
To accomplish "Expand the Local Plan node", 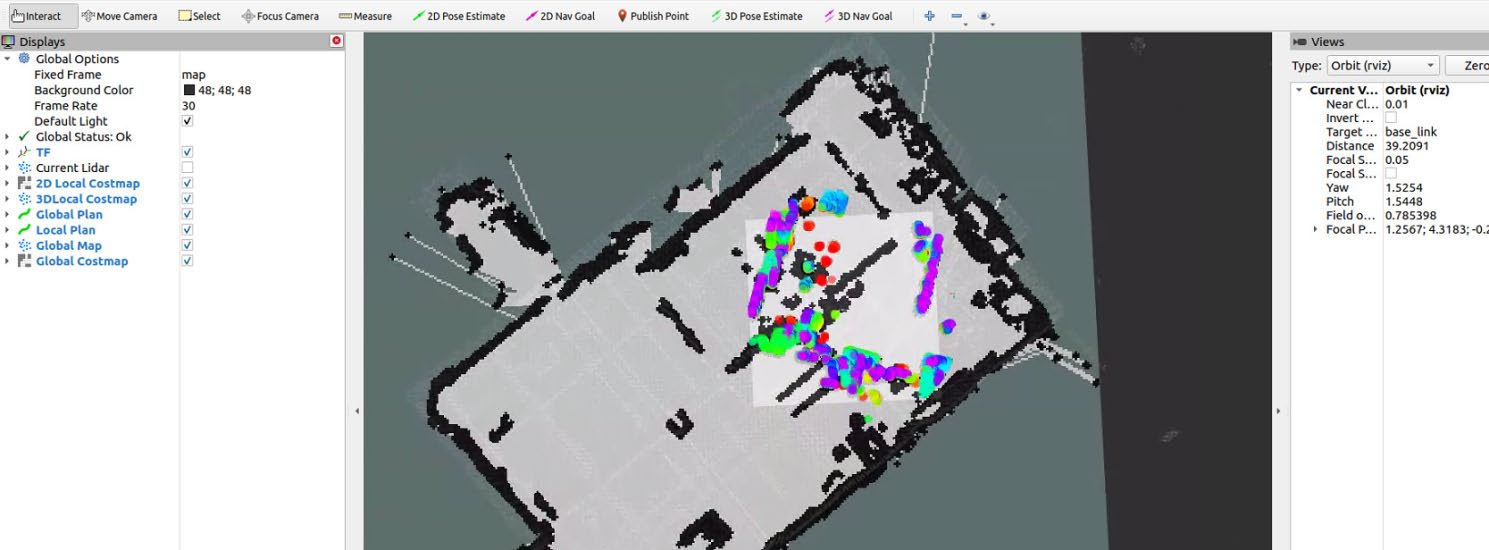I will 8,230.
